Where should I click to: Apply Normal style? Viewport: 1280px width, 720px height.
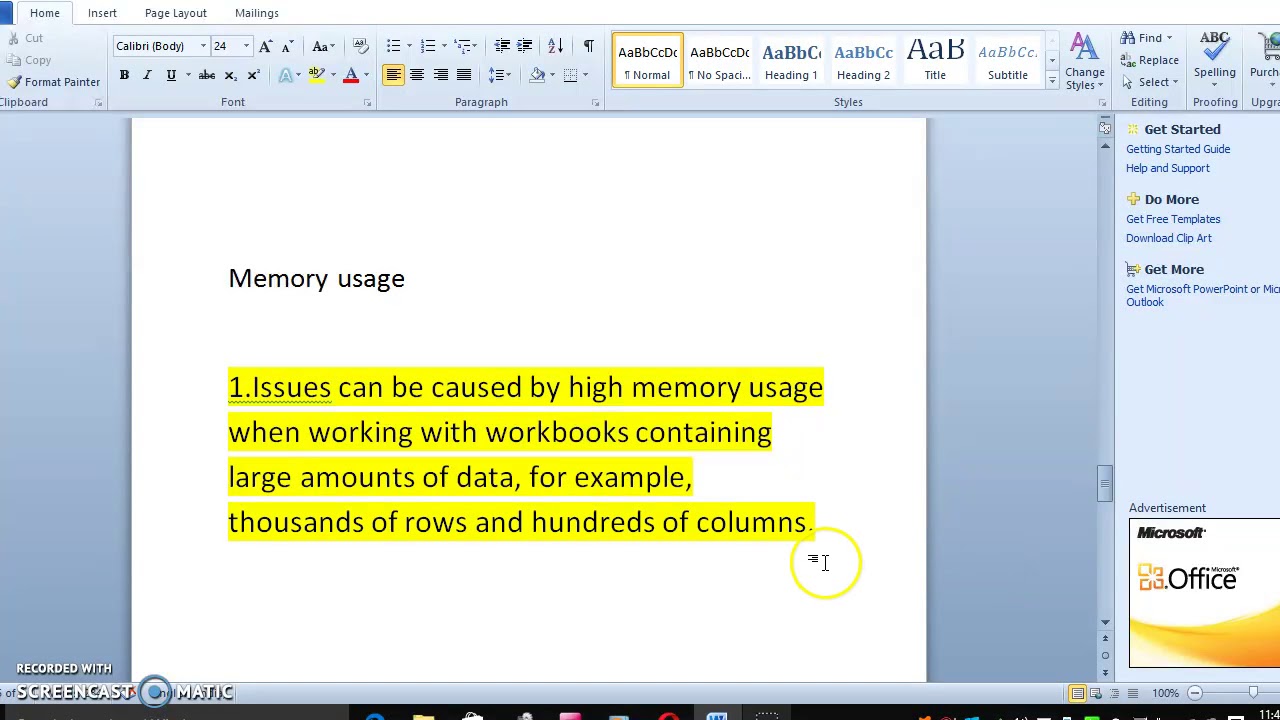(648, 60)
